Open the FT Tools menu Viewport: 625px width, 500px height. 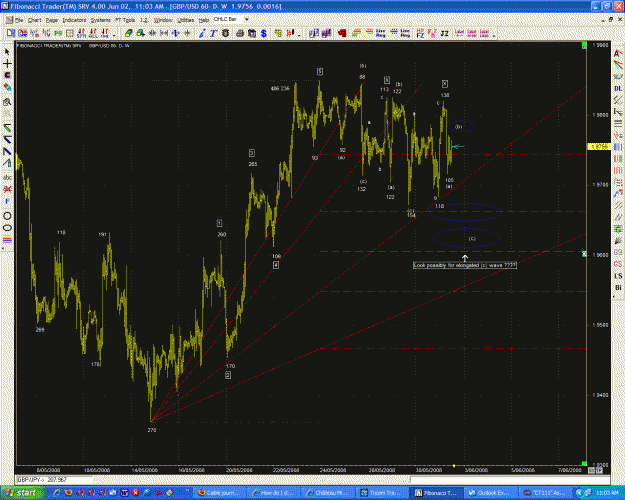point(125,20)
